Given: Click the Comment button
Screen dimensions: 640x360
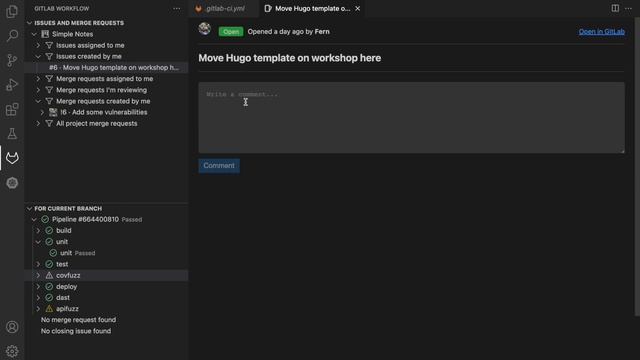Looking at the screenshot, I should click(x=219, y=166).
